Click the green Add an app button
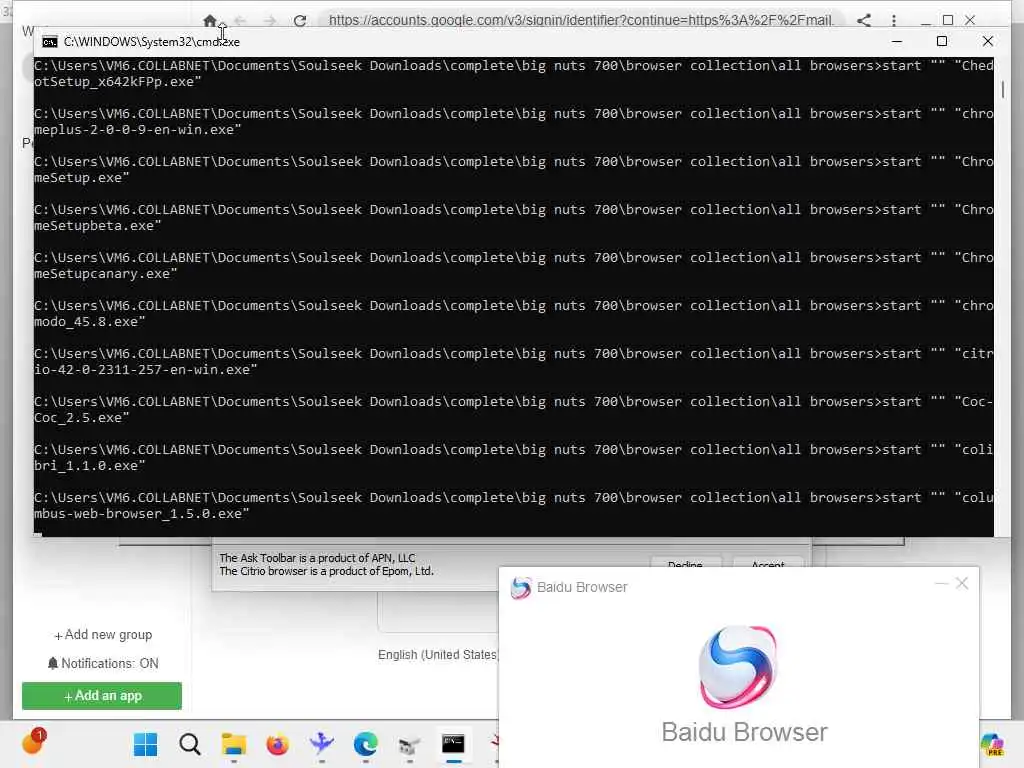Image resolution: width=1024 pixels, height=768 pixels. pyautogui.click(x=102, y=696)
